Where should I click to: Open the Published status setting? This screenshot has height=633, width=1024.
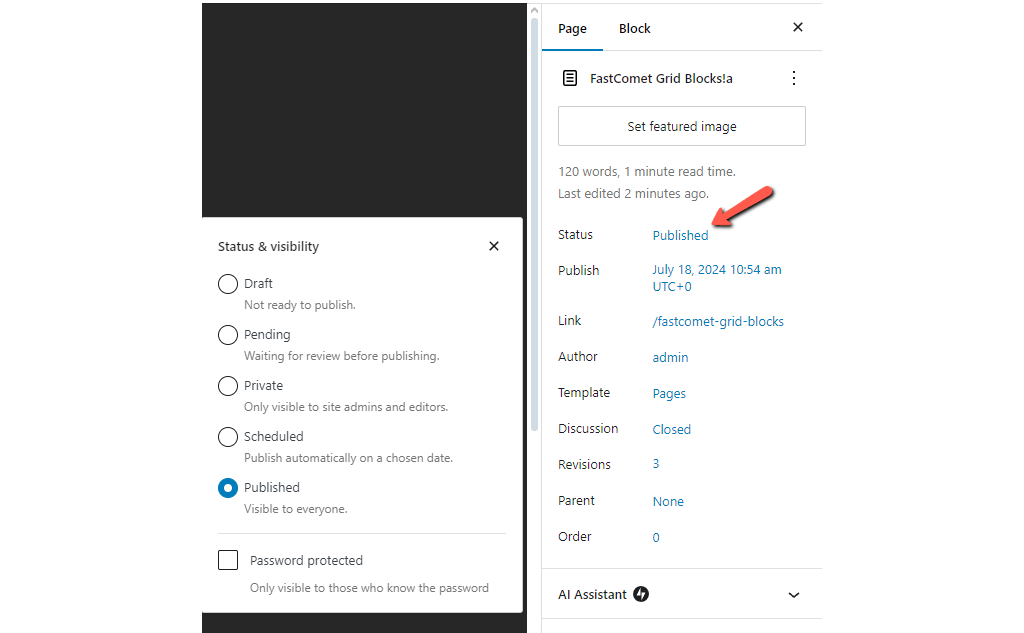pyautogui.click(x=680, y=235)
